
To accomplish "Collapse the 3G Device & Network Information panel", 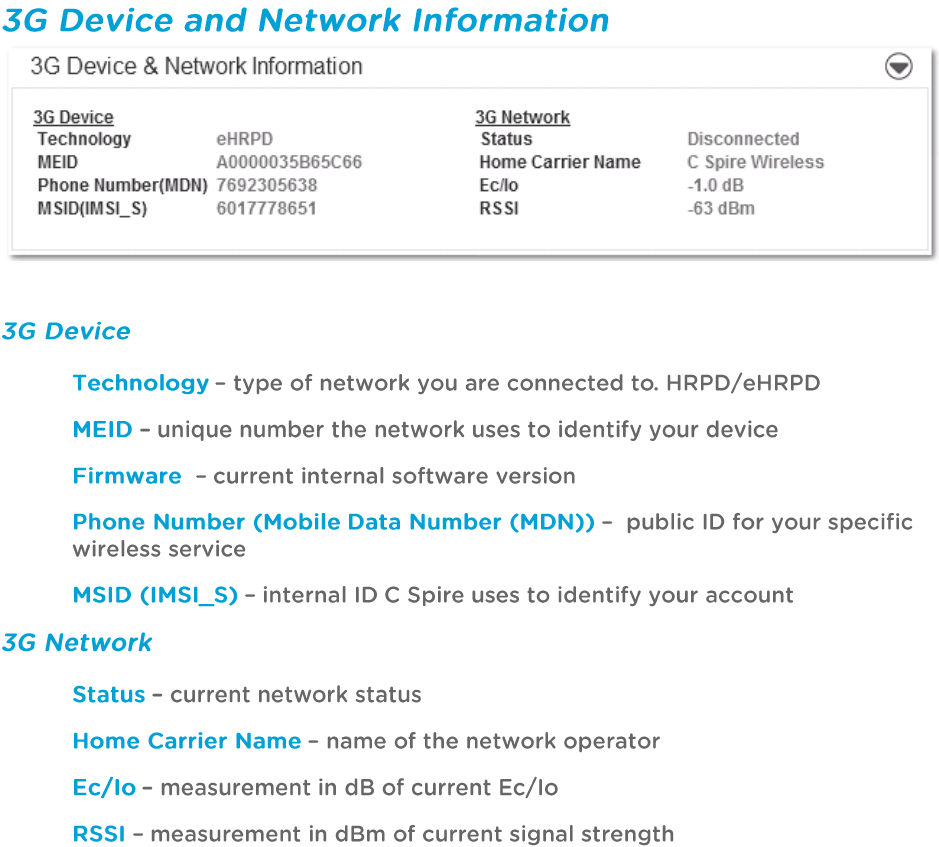I will tap(898, 67).
